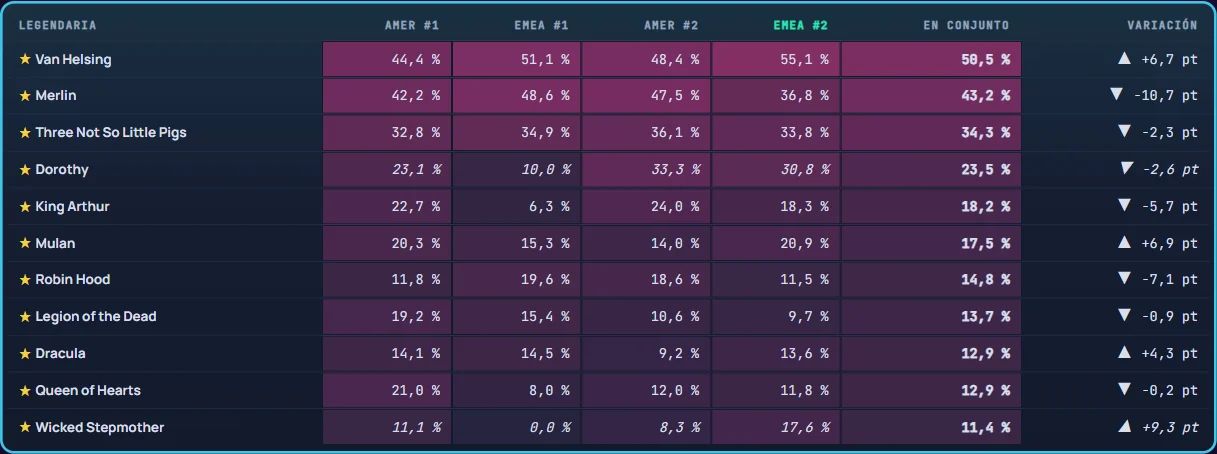Select the Wicked Stepmother name
The image size is (1217, 454).
click(x=100, y=428)
